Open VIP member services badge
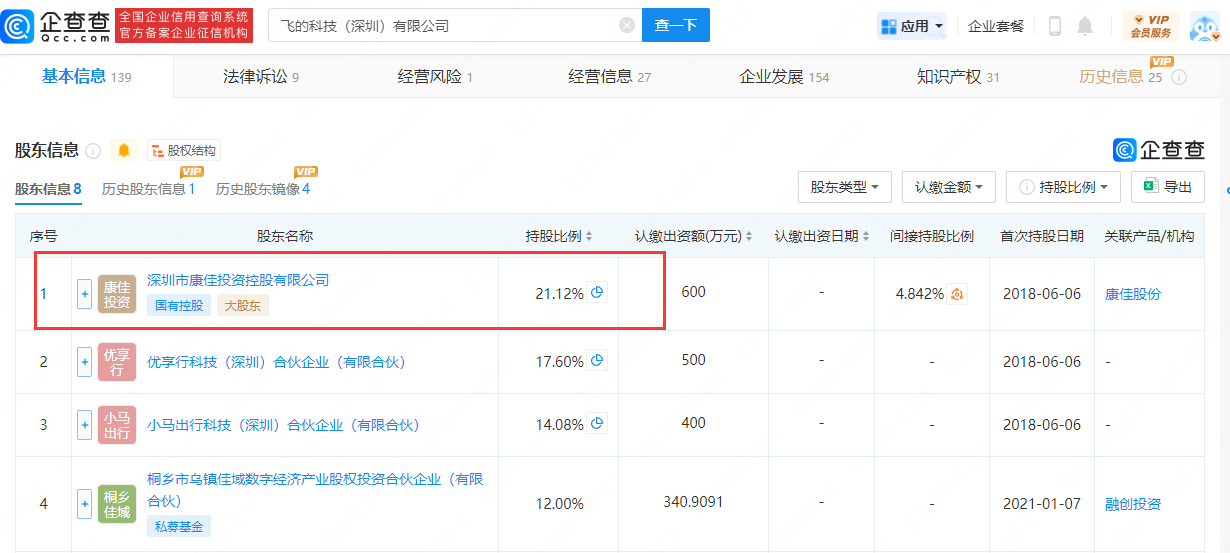1230x553 pixels. click(1150, 26)
